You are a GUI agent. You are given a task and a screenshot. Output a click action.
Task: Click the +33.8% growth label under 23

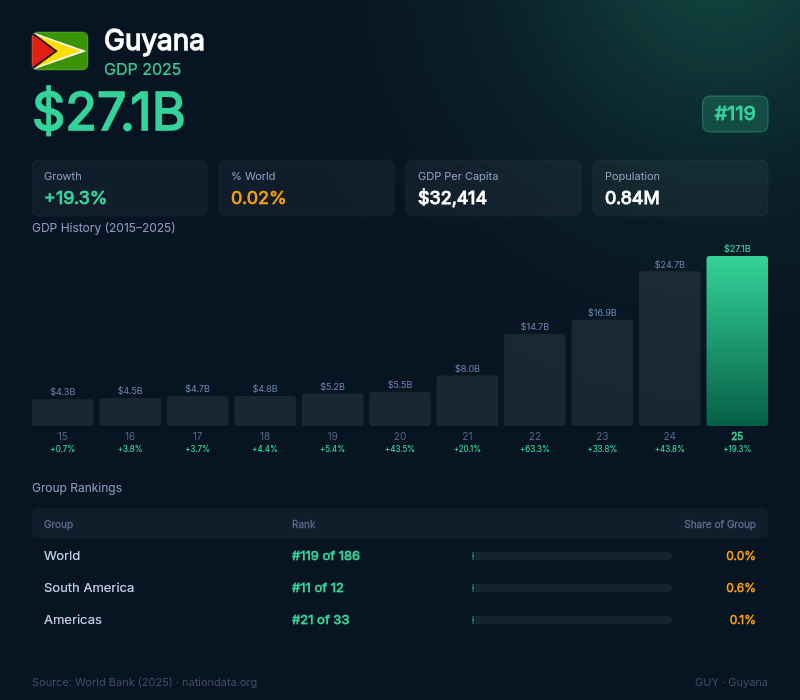click(x=602, y=449)
